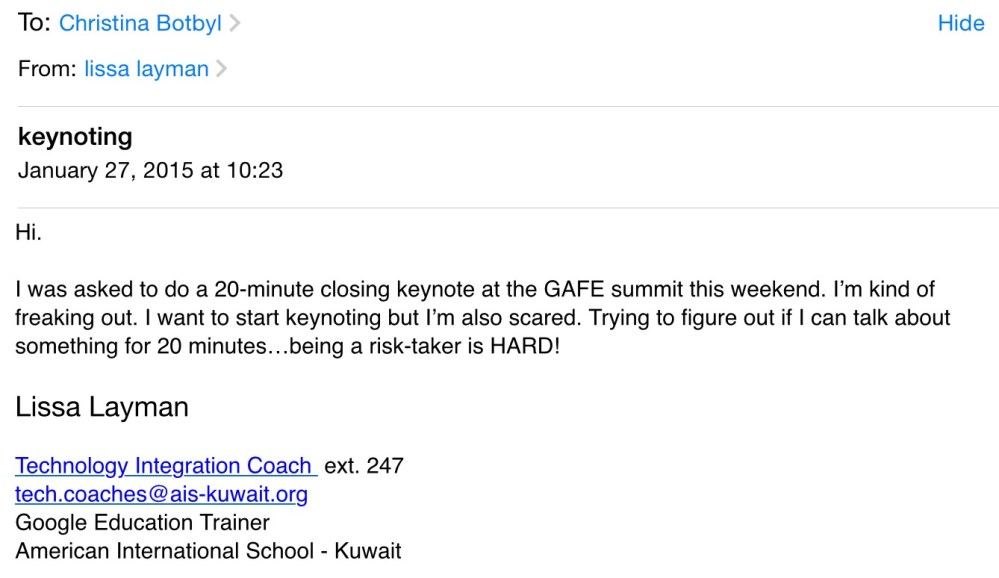Select American International School - Kuwait text
999x578 pixels.
(x=208, y=550)
